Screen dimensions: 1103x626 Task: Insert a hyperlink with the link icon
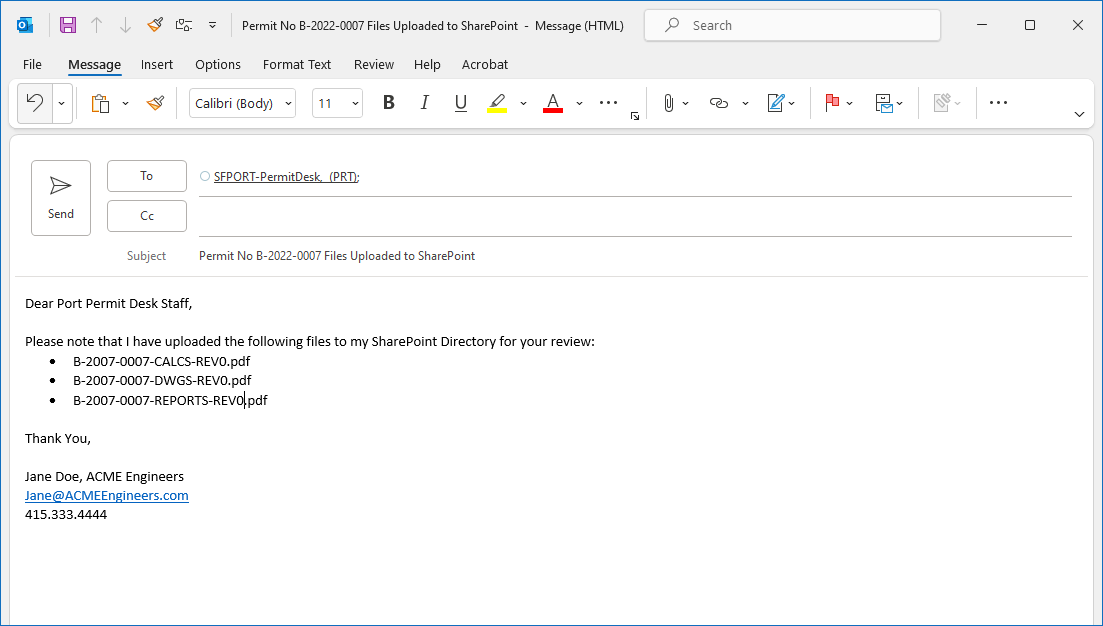722,103
